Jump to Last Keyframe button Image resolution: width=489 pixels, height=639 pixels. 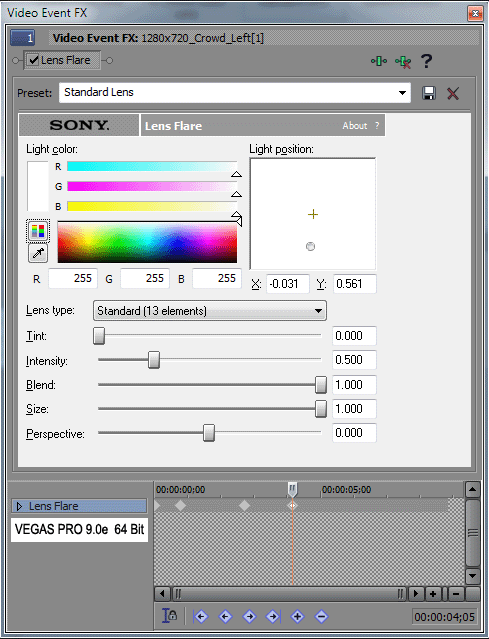[273, 617]
